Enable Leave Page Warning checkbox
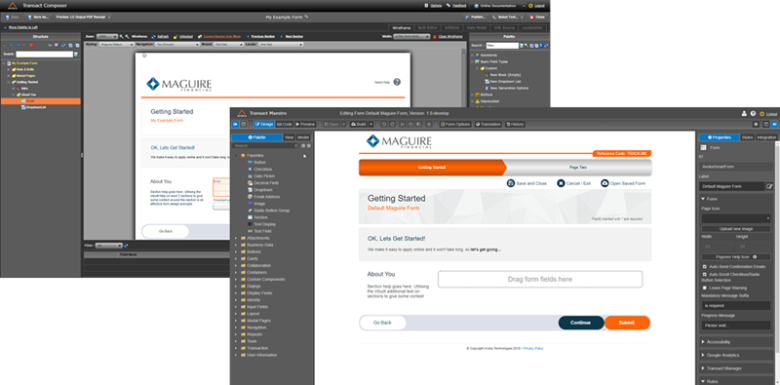This screenshot has height=385, width=780. pos(704,288)
